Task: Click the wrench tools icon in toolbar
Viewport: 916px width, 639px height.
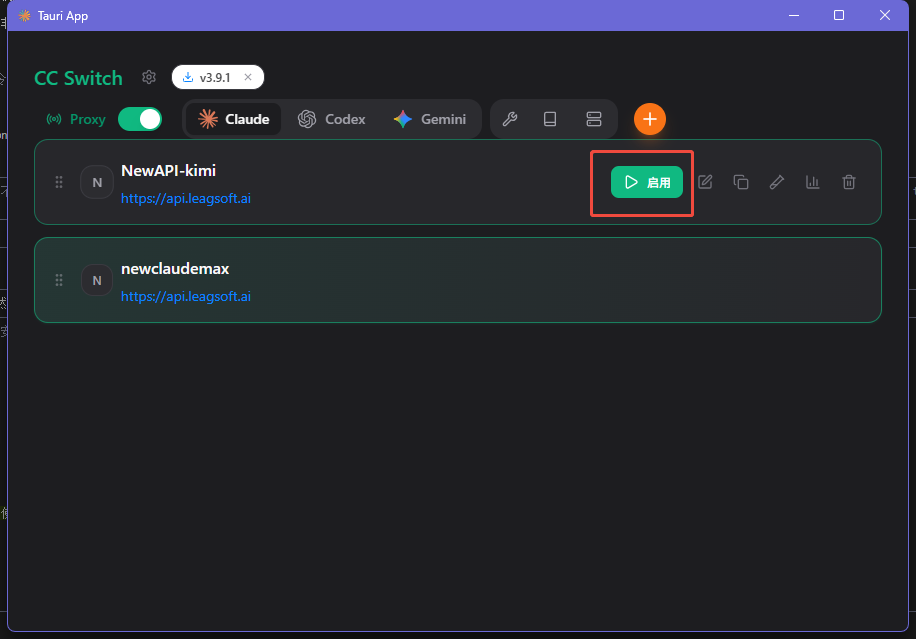Action: (509, 119)
